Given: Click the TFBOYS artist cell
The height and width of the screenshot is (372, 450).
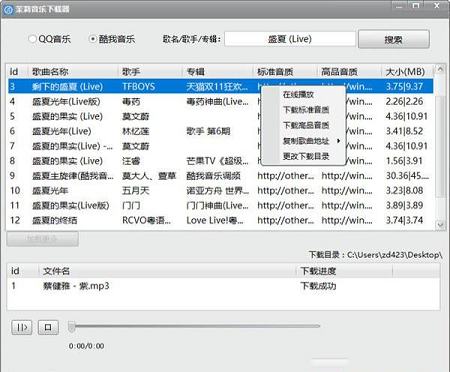Looking at the screenshot, I should pos(139,87).
